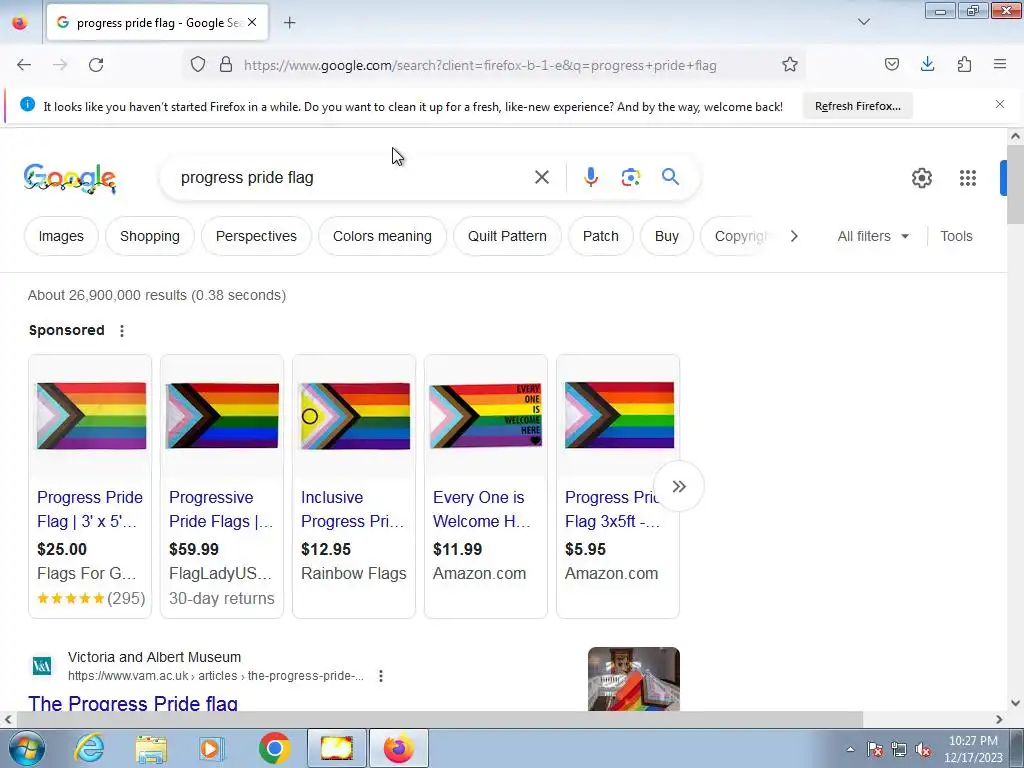The image size is (1024, 768).
Task: Select the Buy filter chip
Action: pos(667,236)
